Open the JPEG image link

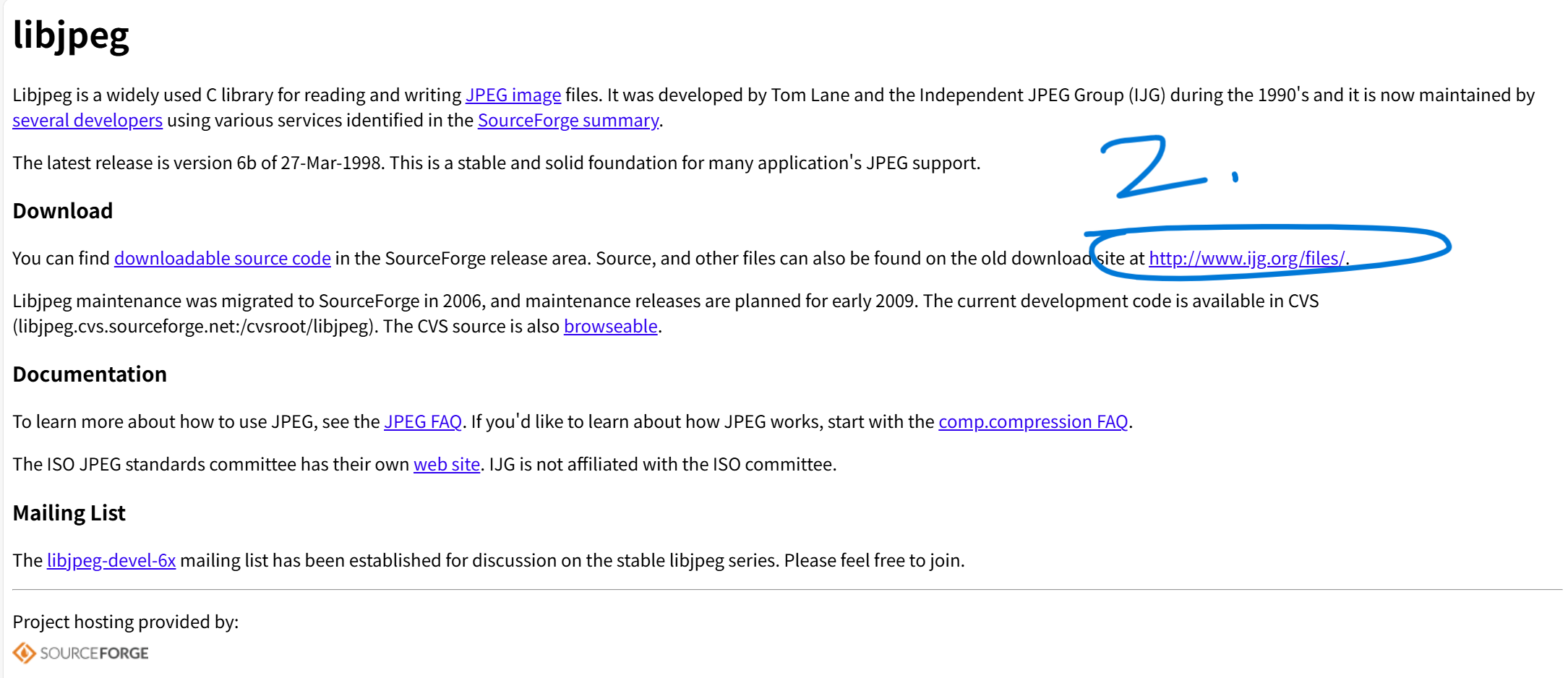(513, 95)
